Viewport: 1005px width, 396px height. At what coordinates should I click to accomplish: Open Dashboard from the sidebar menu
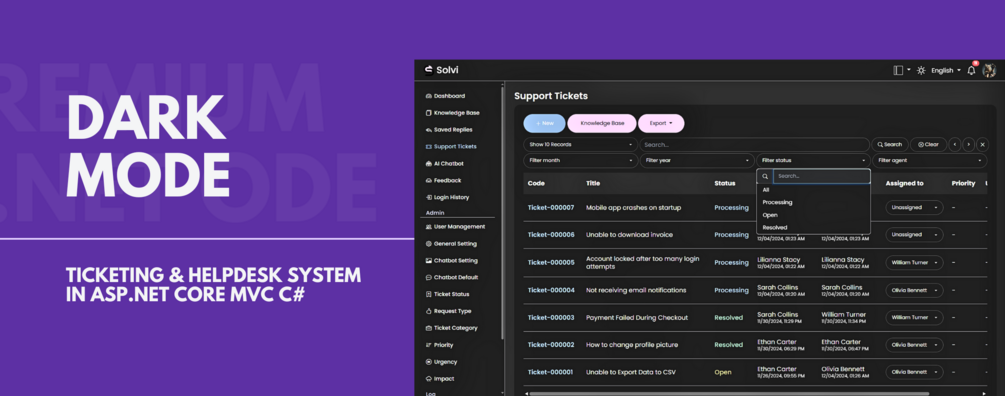449,96
